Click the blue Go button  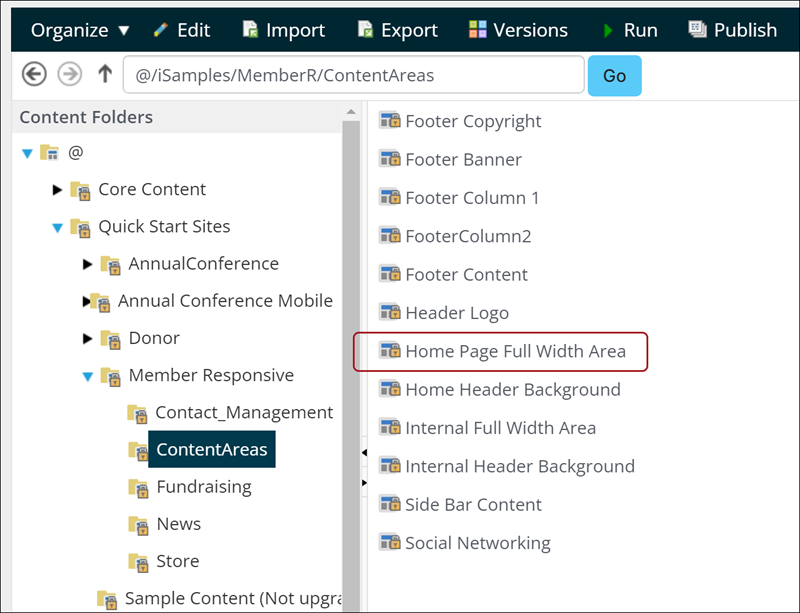click(615, 76)
